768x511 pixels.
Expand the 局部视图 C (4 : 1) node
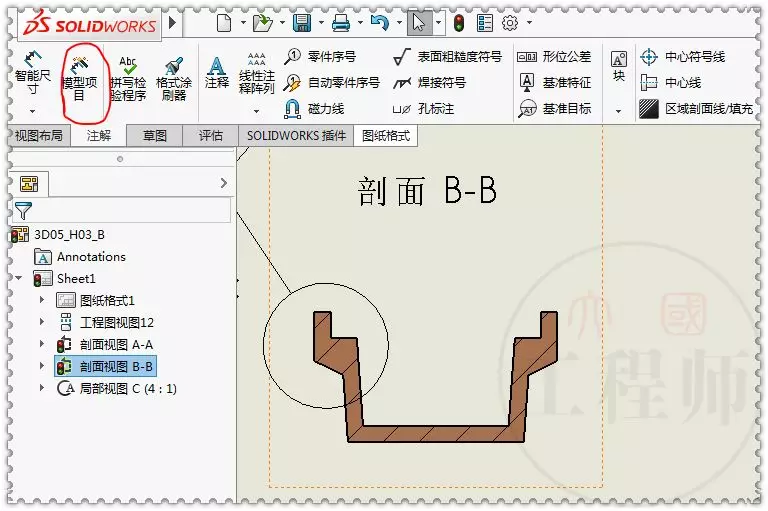pos(42,388)
